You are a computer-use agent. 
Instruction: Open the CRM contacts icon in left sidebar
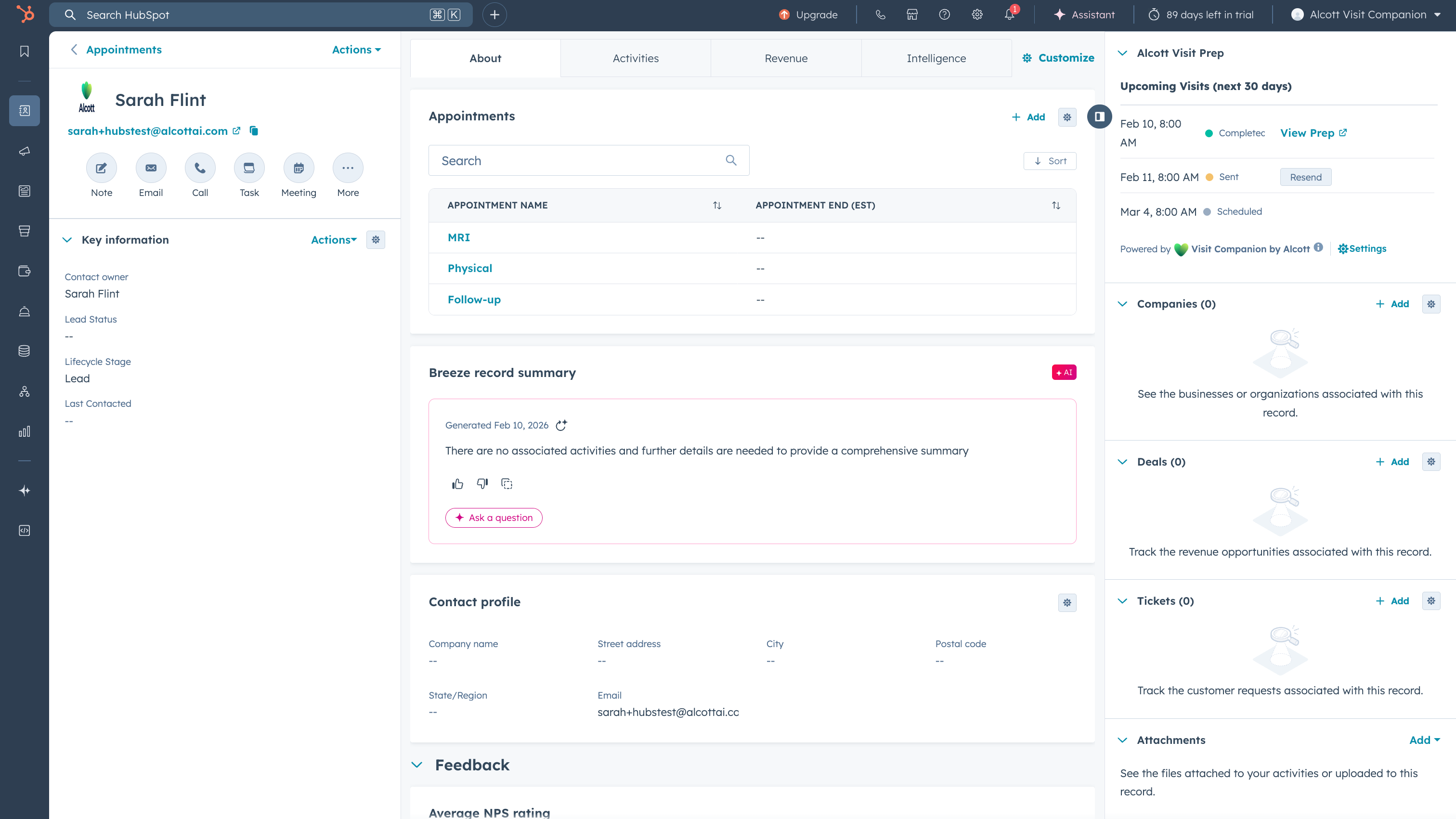(24, 111)
